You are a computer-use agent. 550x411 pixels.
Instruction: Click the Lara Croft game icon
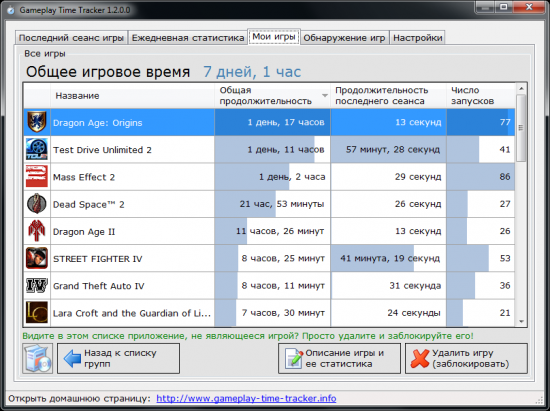click(x=37, y=312)
